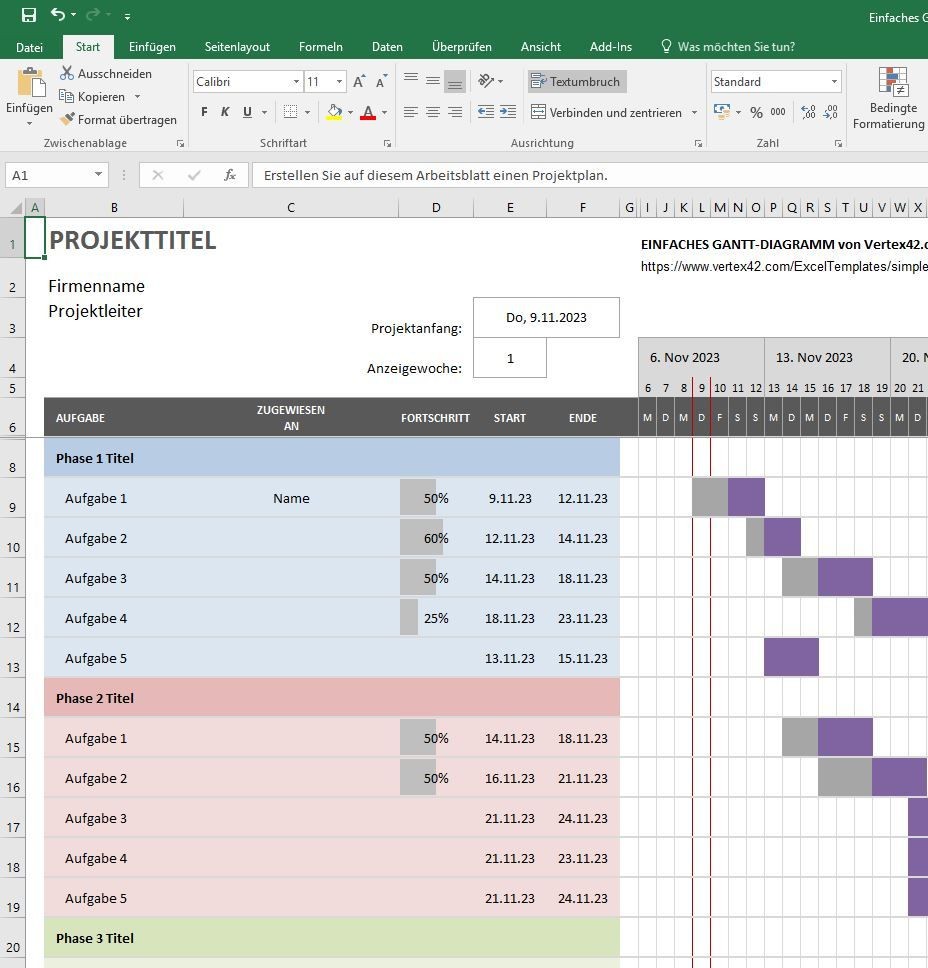The image size is (928, 968).
Task: Click the accounting number format icon
Action: 721,112
